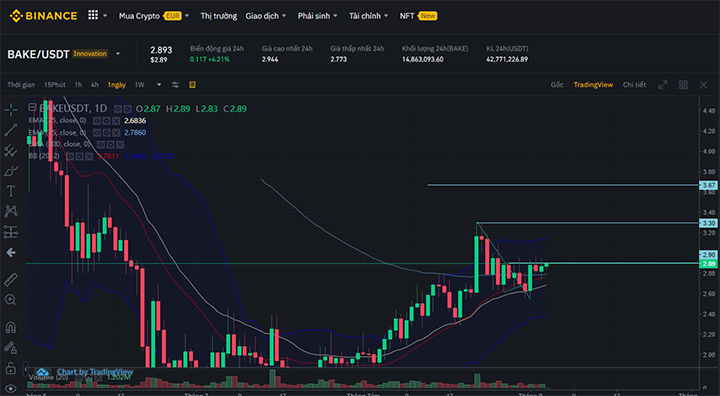Click the 3.30 horizontal line price label
The width and height of the screenshot is (720, 396).
708,223
